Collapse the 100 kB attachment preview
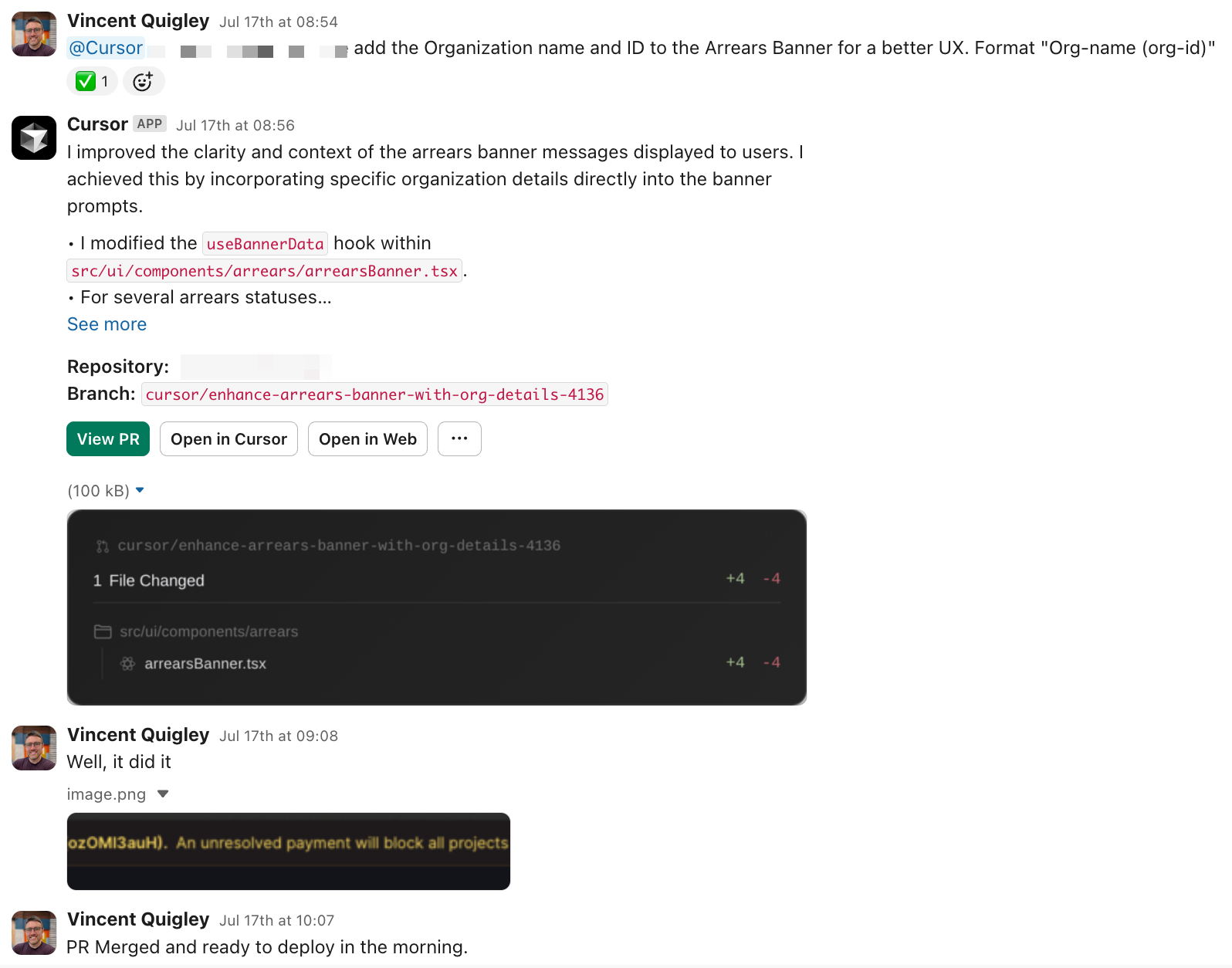Viewport: 1232px width, 968px height. [x=140, y=490]
